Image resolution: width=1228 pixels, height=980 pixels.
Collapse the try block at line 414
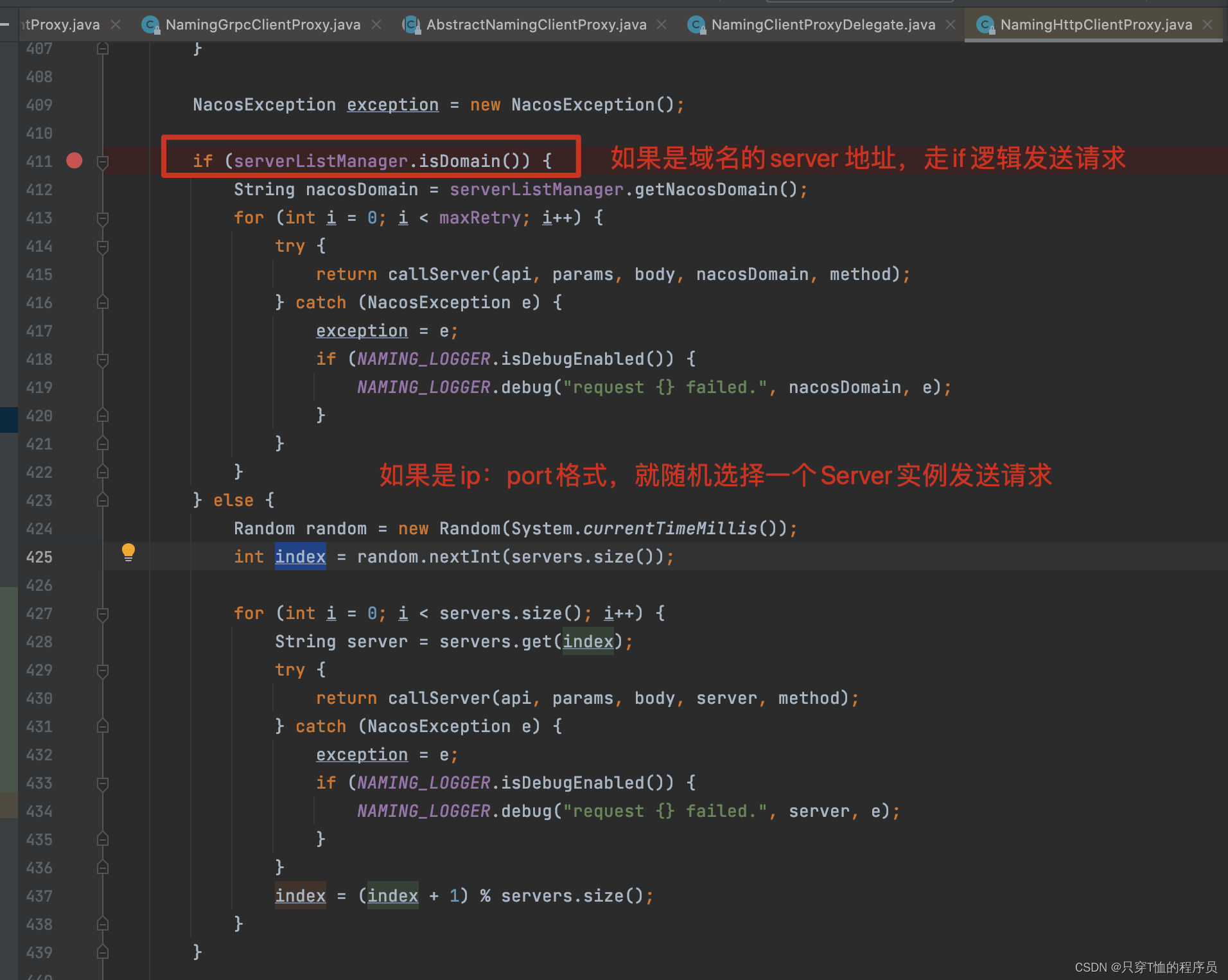(x=103, y=247)
